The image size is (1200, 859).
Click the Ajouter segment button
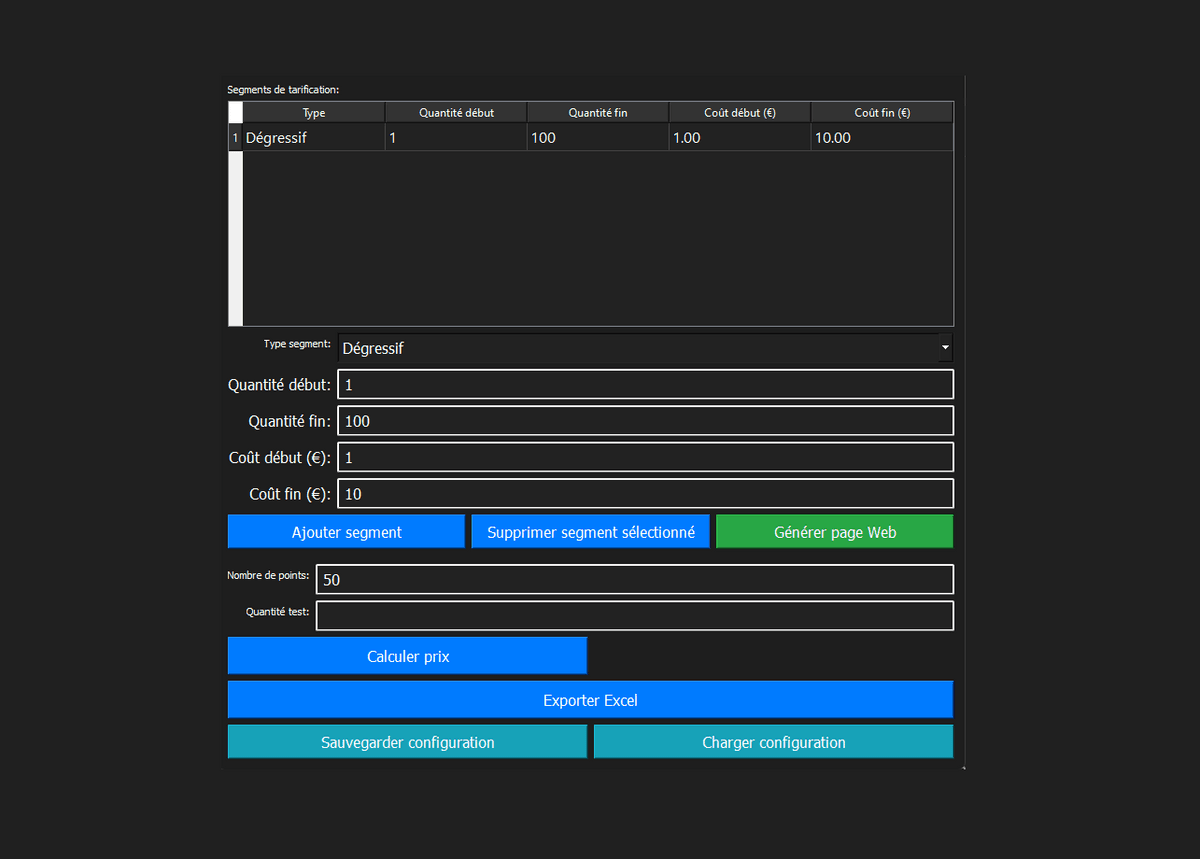(346, 532)
